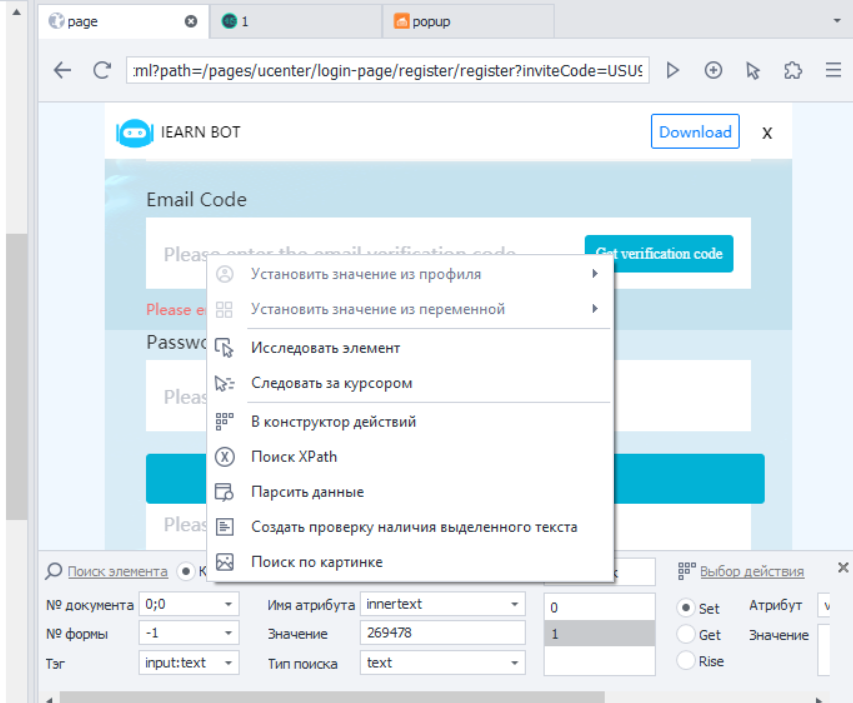853x703 pixels.
Task: Click the text check document icon
Action: coord(225,527)
